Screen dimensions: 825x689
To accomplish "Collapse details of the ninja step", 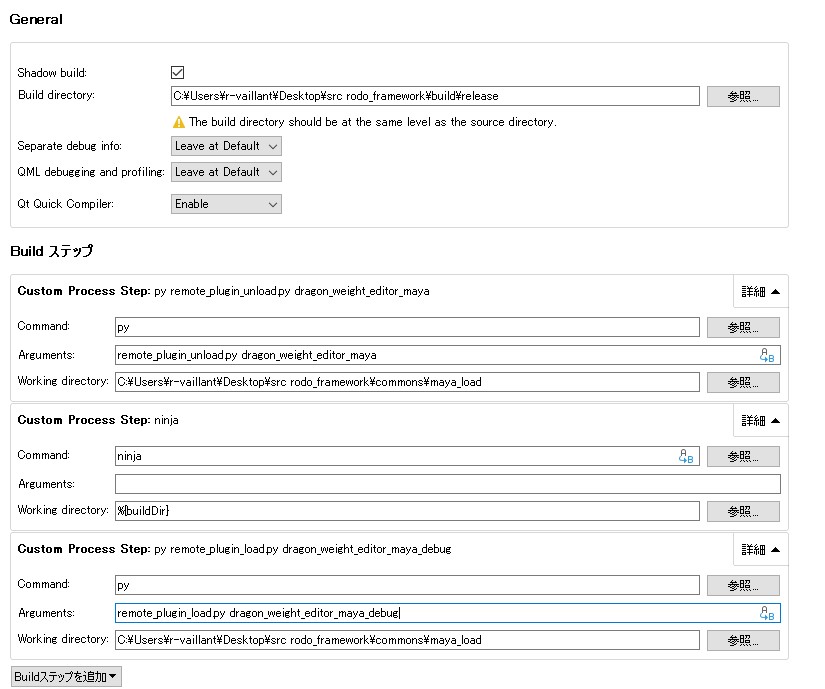I will [x=760, y=421].
